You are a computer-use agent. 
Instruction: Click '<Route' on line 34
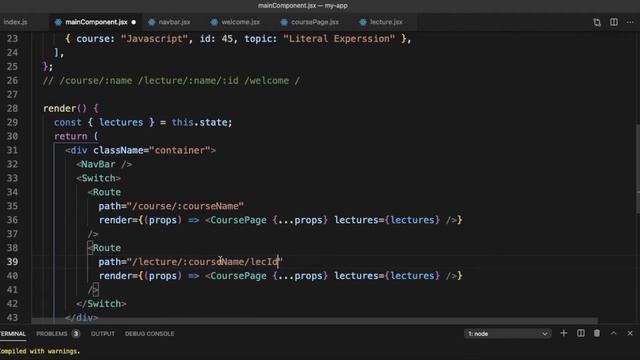104,192
